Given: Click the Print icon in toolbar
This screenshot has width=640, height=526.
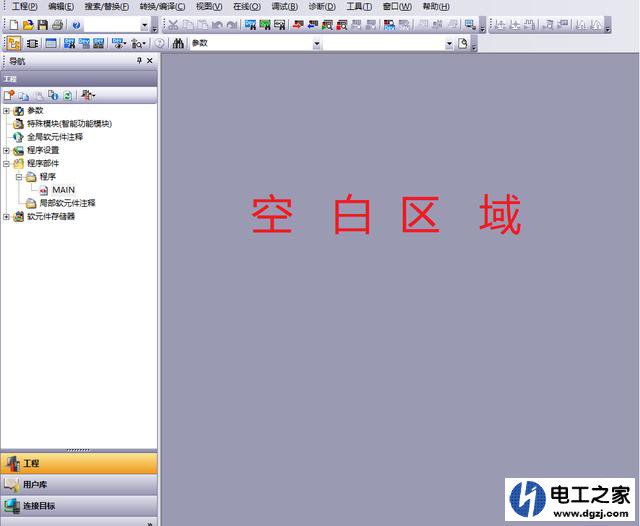Looking at the screenshot, I should [57, 24].
